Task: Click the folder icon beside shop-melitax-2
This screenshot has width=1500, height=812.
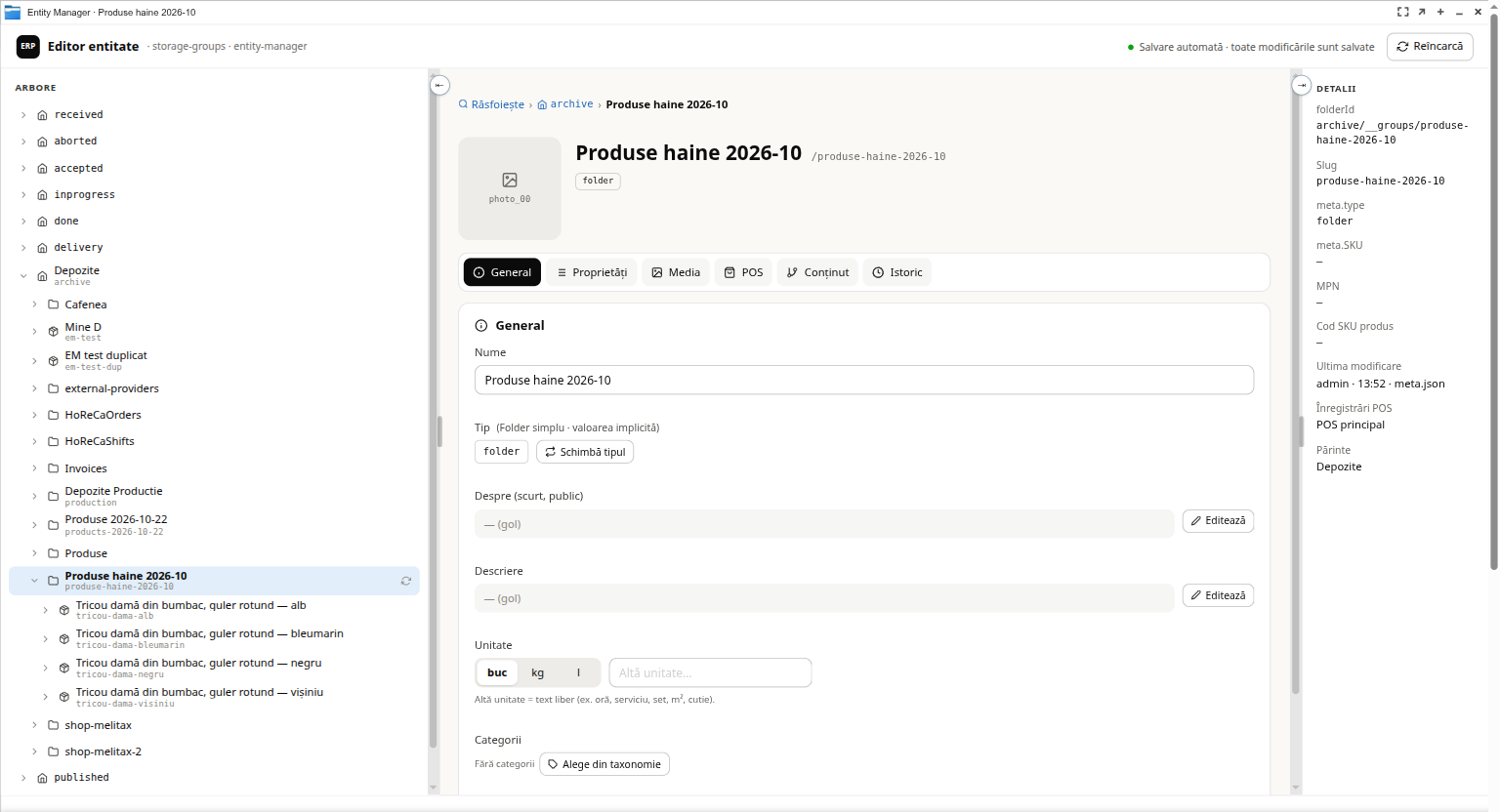Action: pyautogui.click(x=54, y=751)
